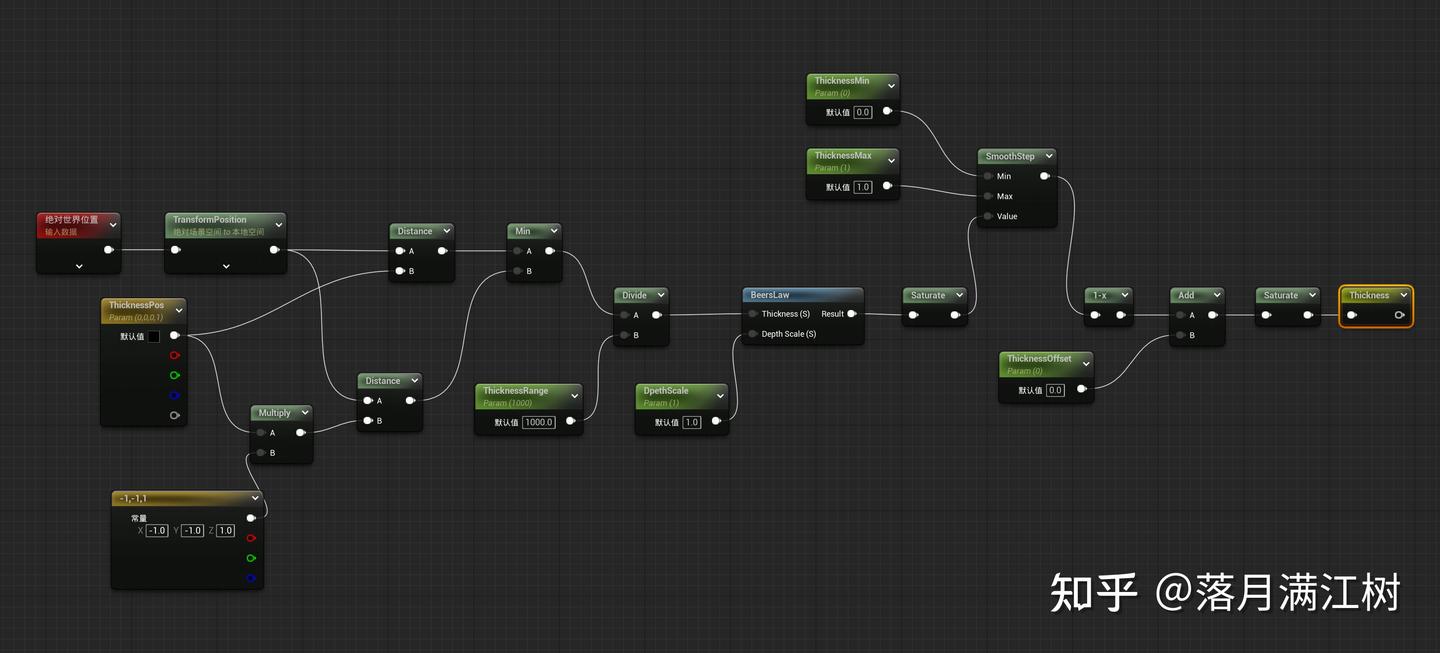Select the Min node title

523,231
